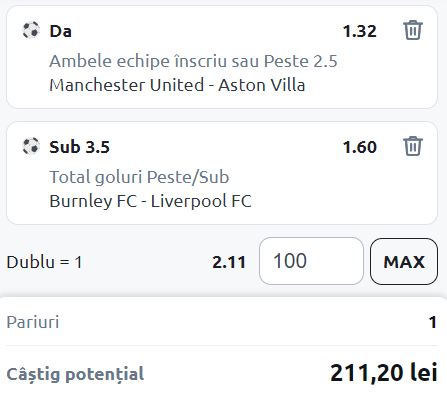Click the Dublu = 1 label
The height and width of the screenshot is (395, 447).
[x=44, y=262]
